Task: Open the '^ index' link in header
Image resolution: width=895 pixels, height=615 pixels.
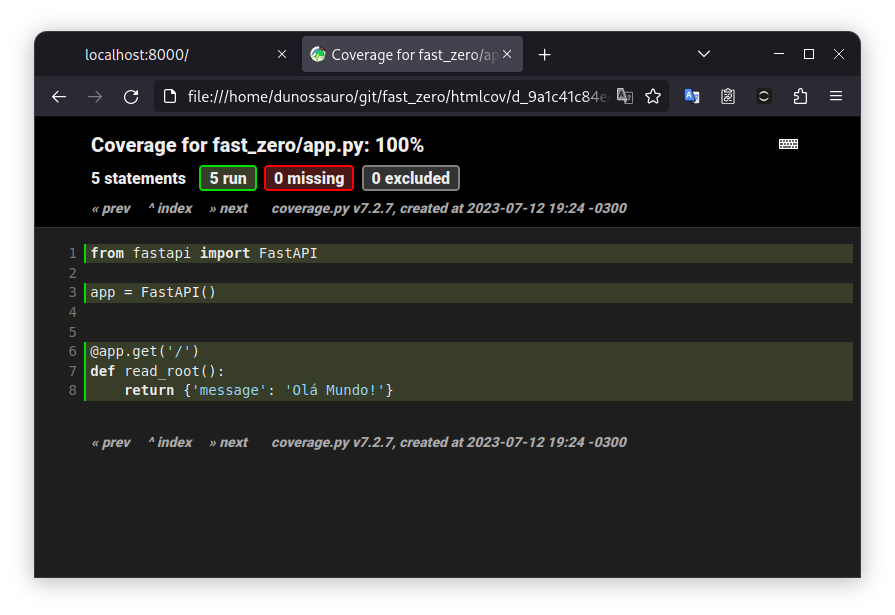Action: tap(170, 208)
